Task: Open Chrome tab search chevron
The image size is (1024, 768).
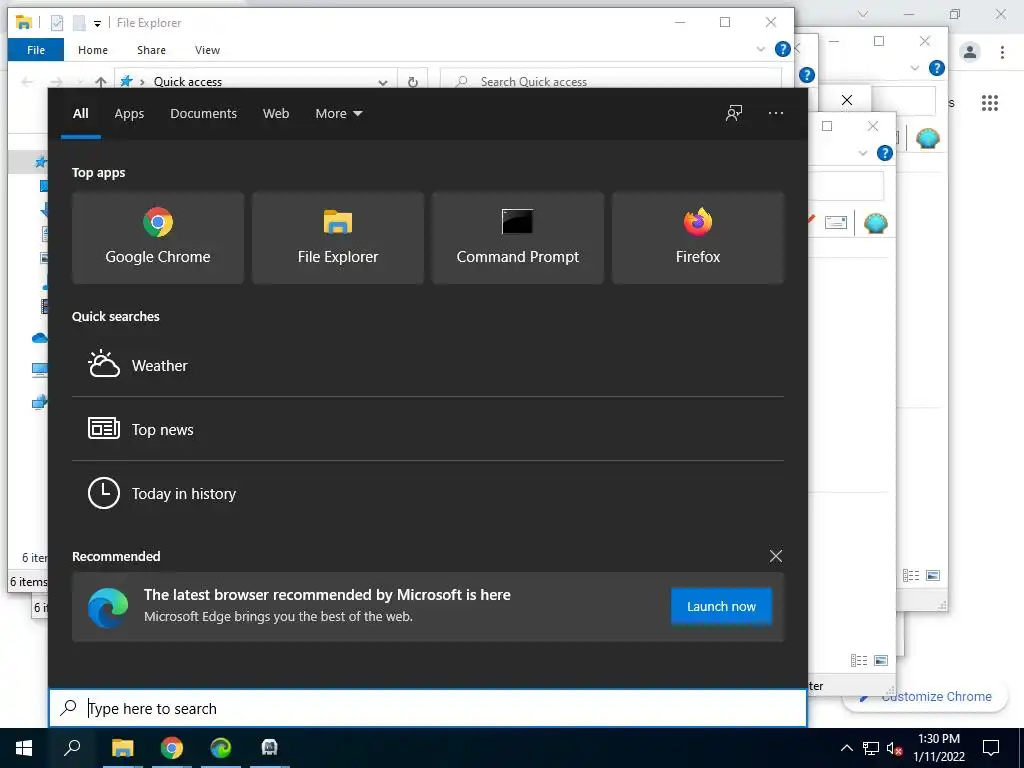Action: point(863,14)
